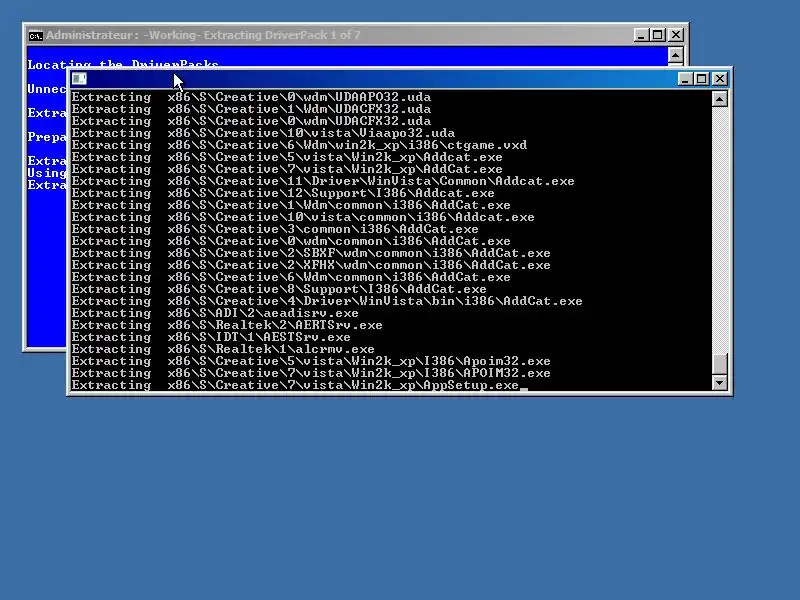Click the scrollbar thumb of front console
Screen dimensions: 800x600
[719, 364]
